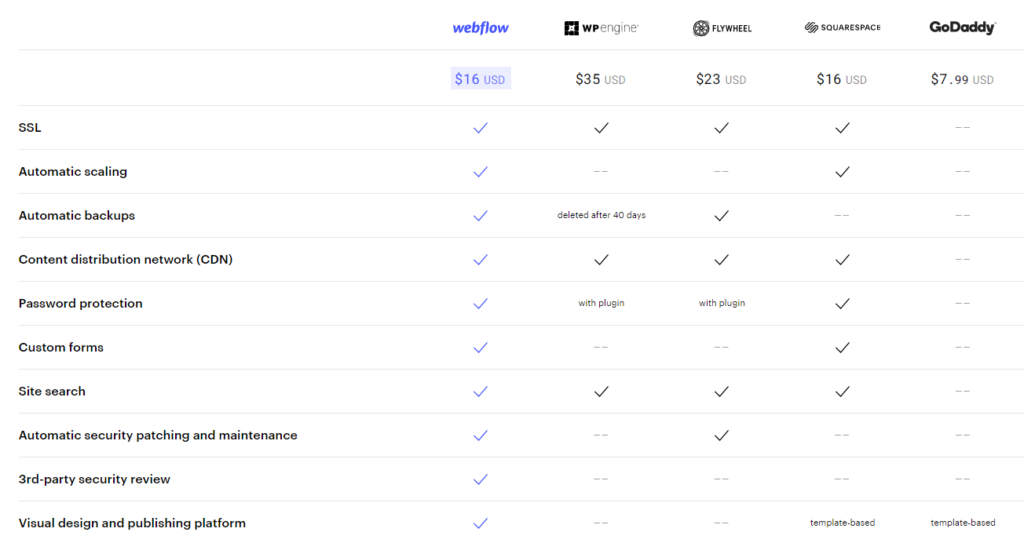Click GoDaddy's 'template-based' text
1024x543 pixels.
pyautogui.click(x=962, y=524)
